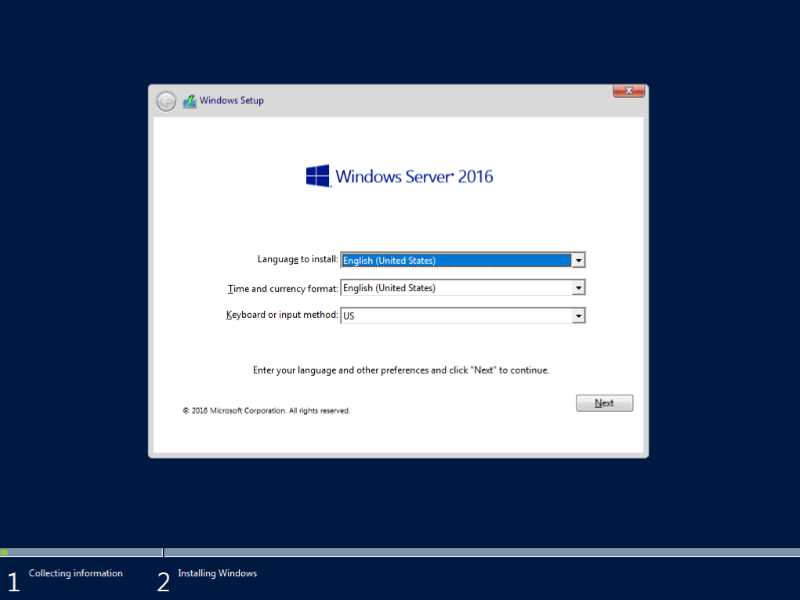Open the Language to install dropdown arrow
This screenshot has width=800, height=600.
coord(578,260)
